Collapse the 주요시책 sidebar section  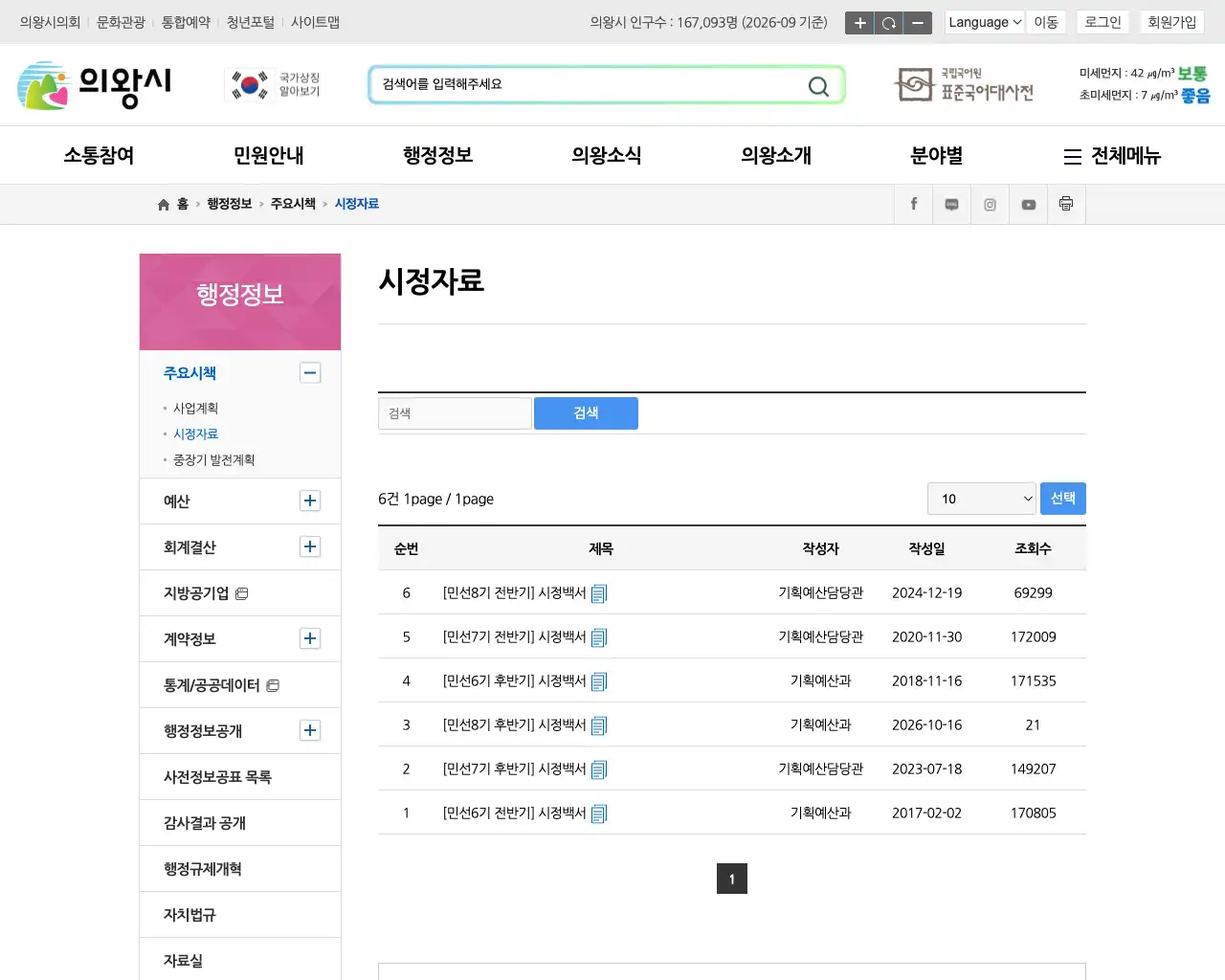click(310, 373)
